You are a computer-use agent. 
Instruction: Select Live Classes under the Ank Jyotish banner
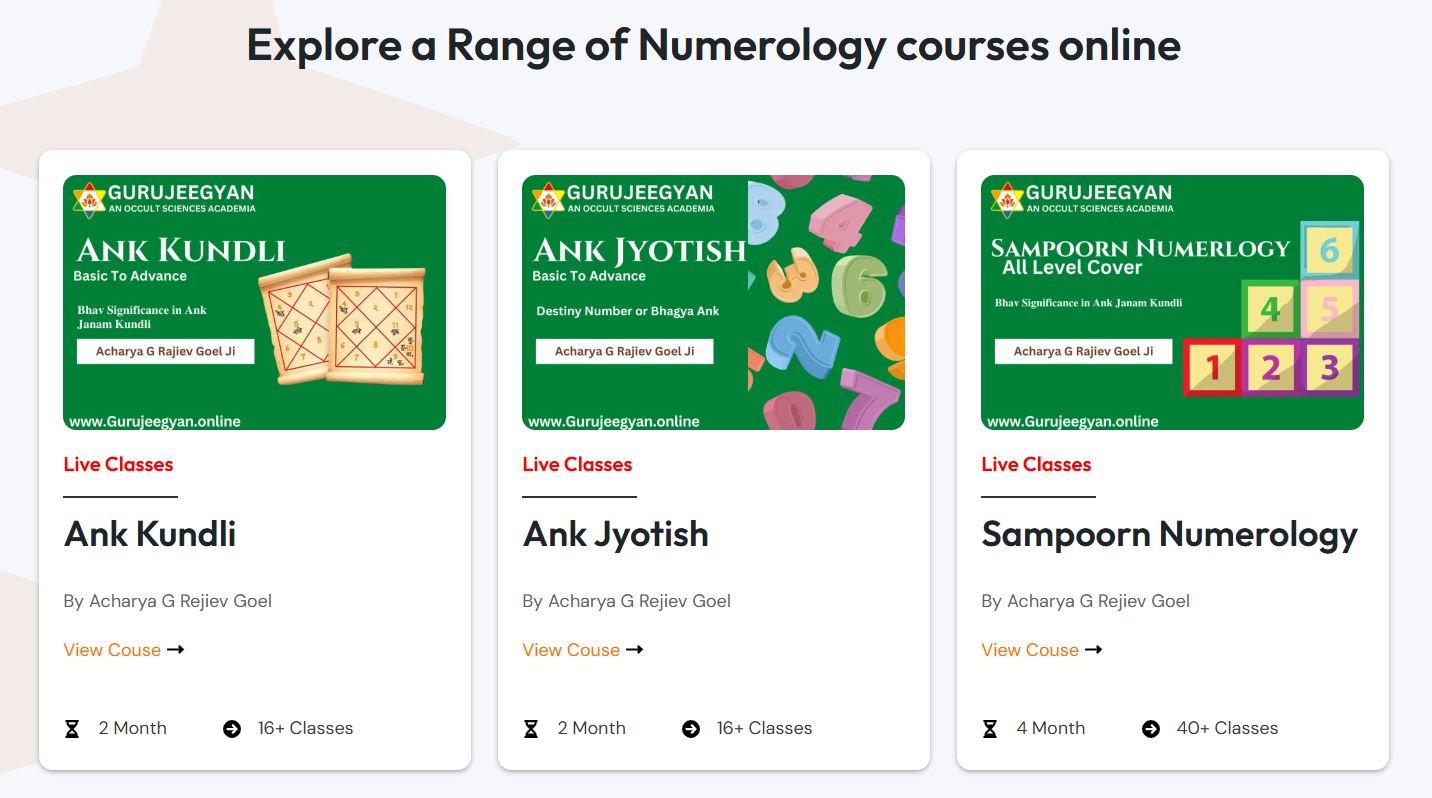[576, 464]
